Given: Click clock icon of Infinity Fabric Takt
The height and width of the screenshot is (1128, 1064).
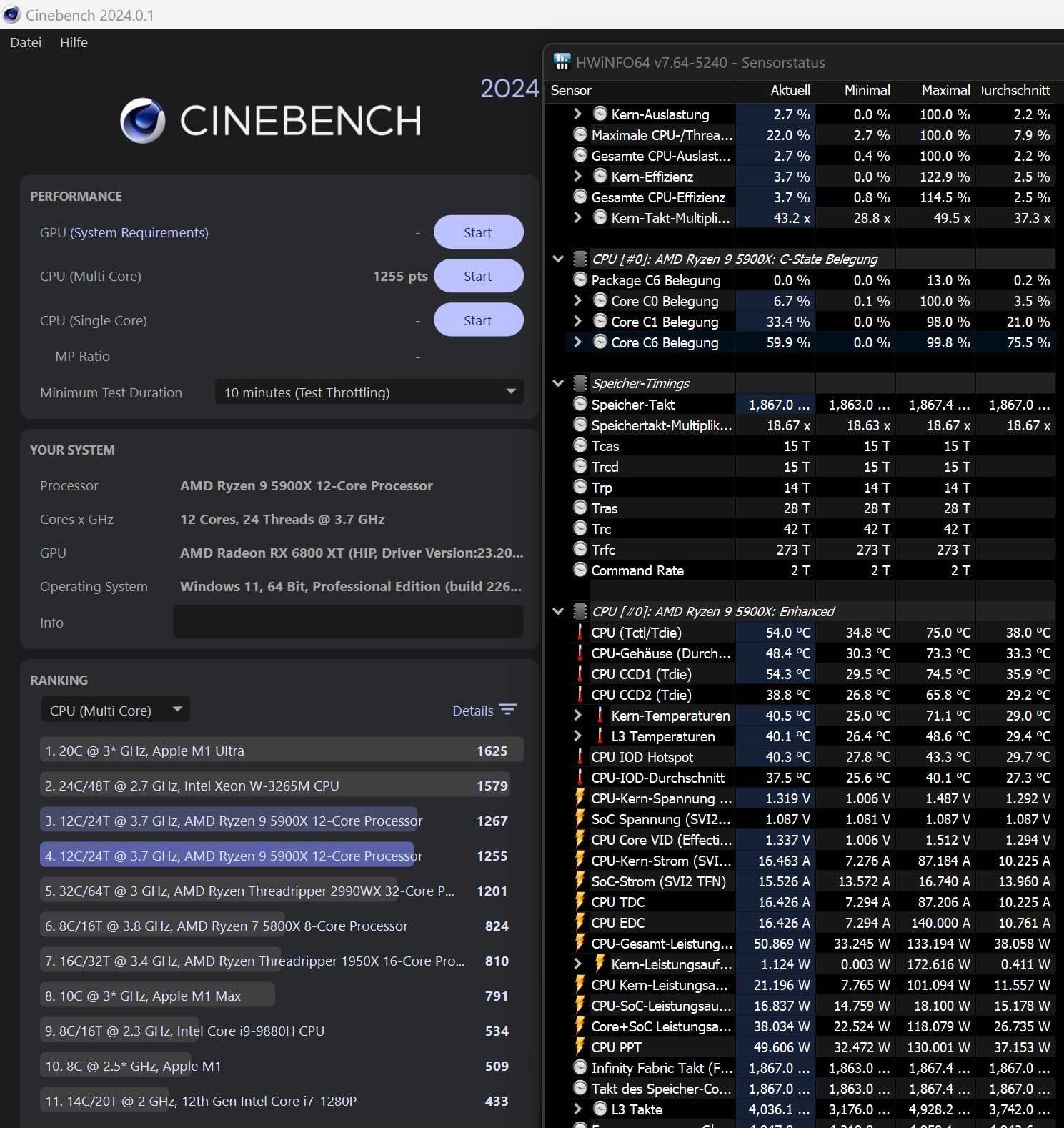Looking at the screenshot, I should coord(580,1067).
